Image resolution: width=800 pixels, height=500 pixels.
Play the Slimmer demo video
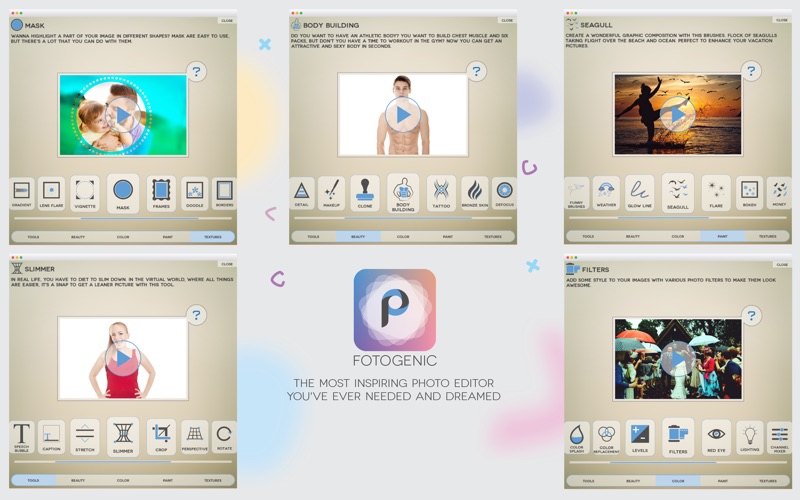[123, 359]
